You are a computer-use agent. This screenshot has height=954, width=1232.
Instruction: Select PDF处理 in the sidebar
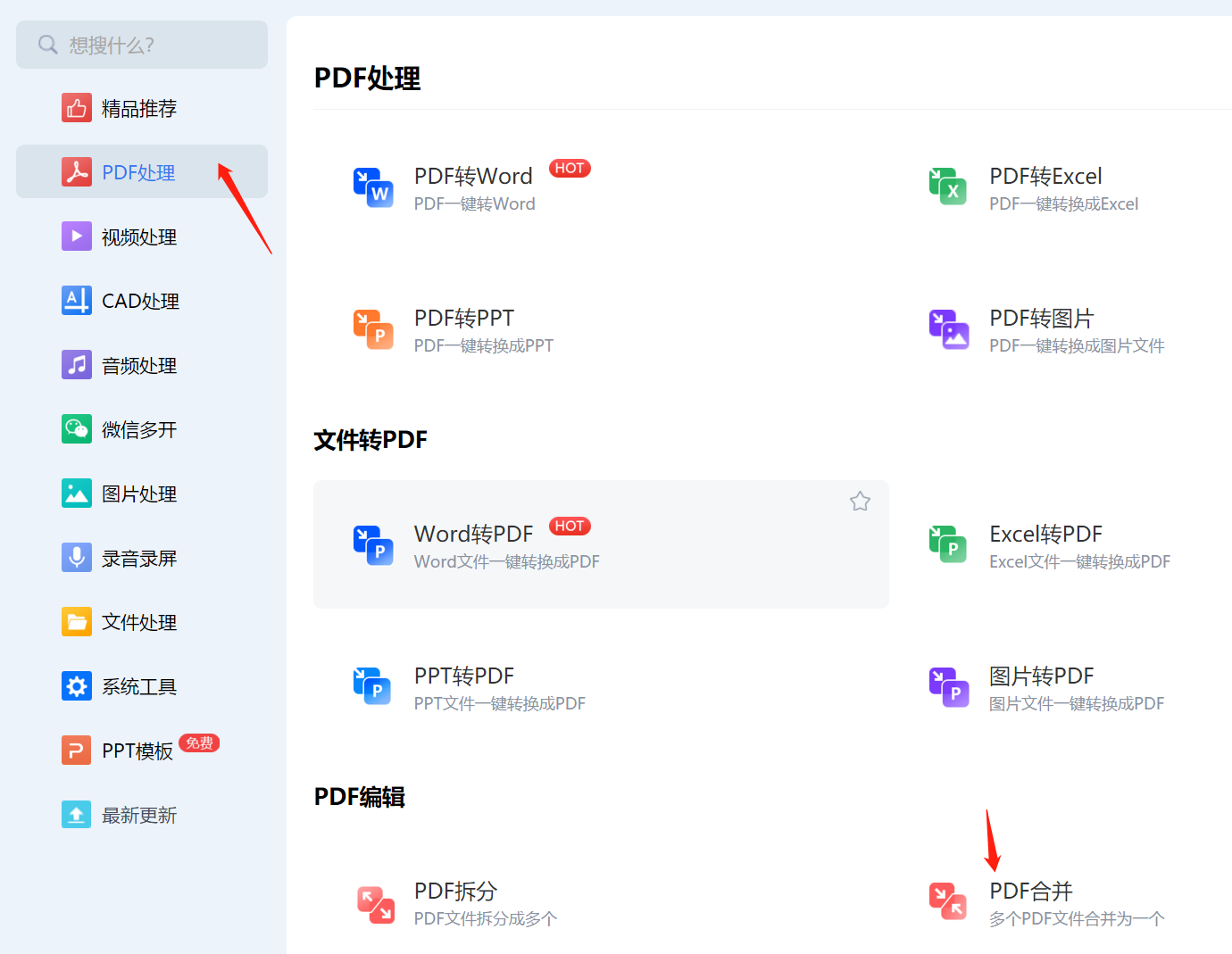(142, 171)
